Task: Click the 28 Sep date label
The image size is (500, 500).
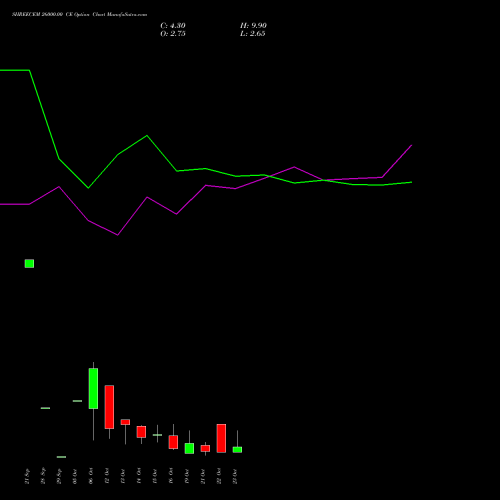Action: 43,476
